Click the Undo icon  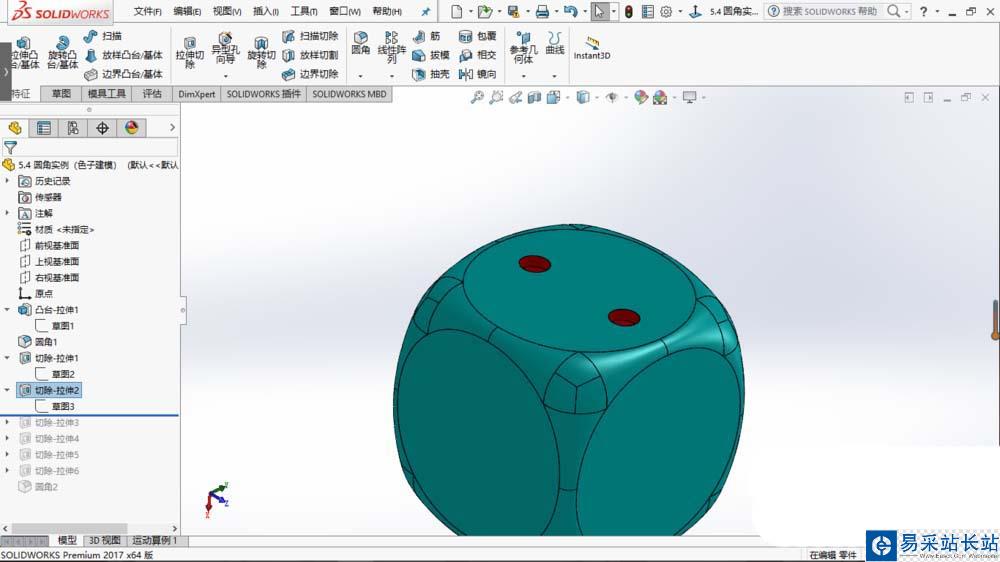(571, 11)
